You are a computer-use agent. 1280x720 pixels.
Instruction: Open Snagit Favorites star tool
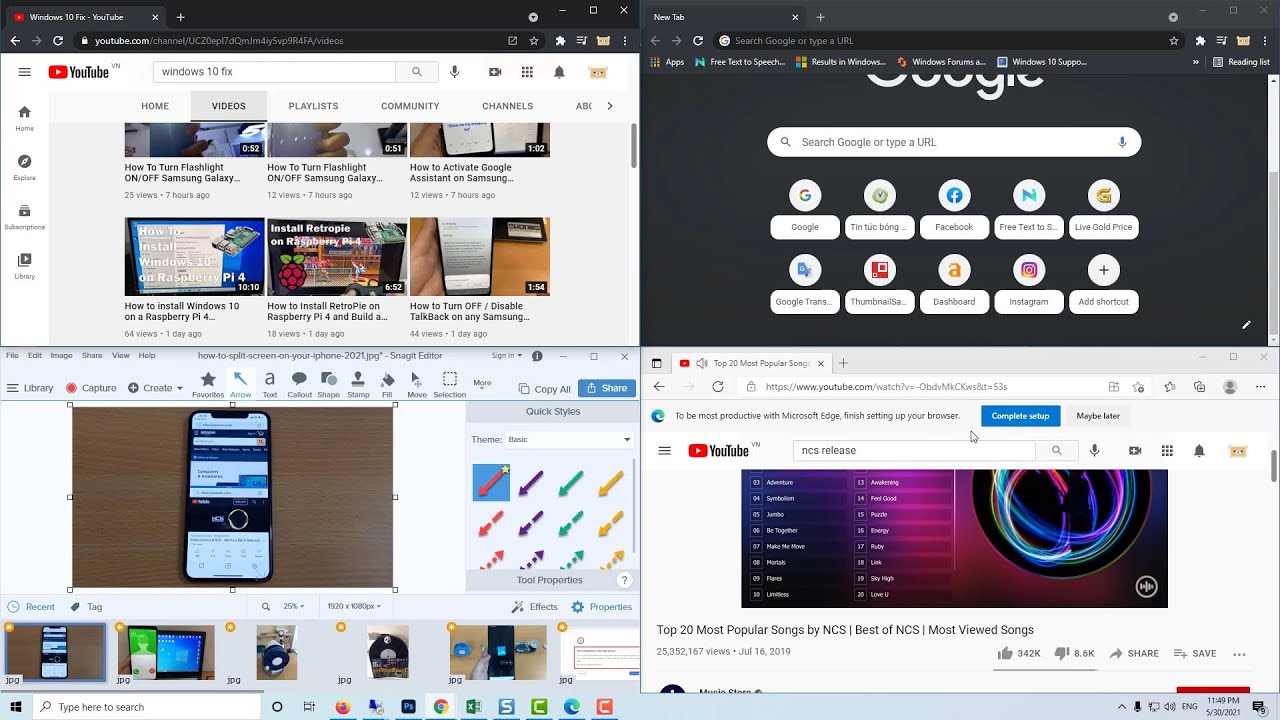208,384
